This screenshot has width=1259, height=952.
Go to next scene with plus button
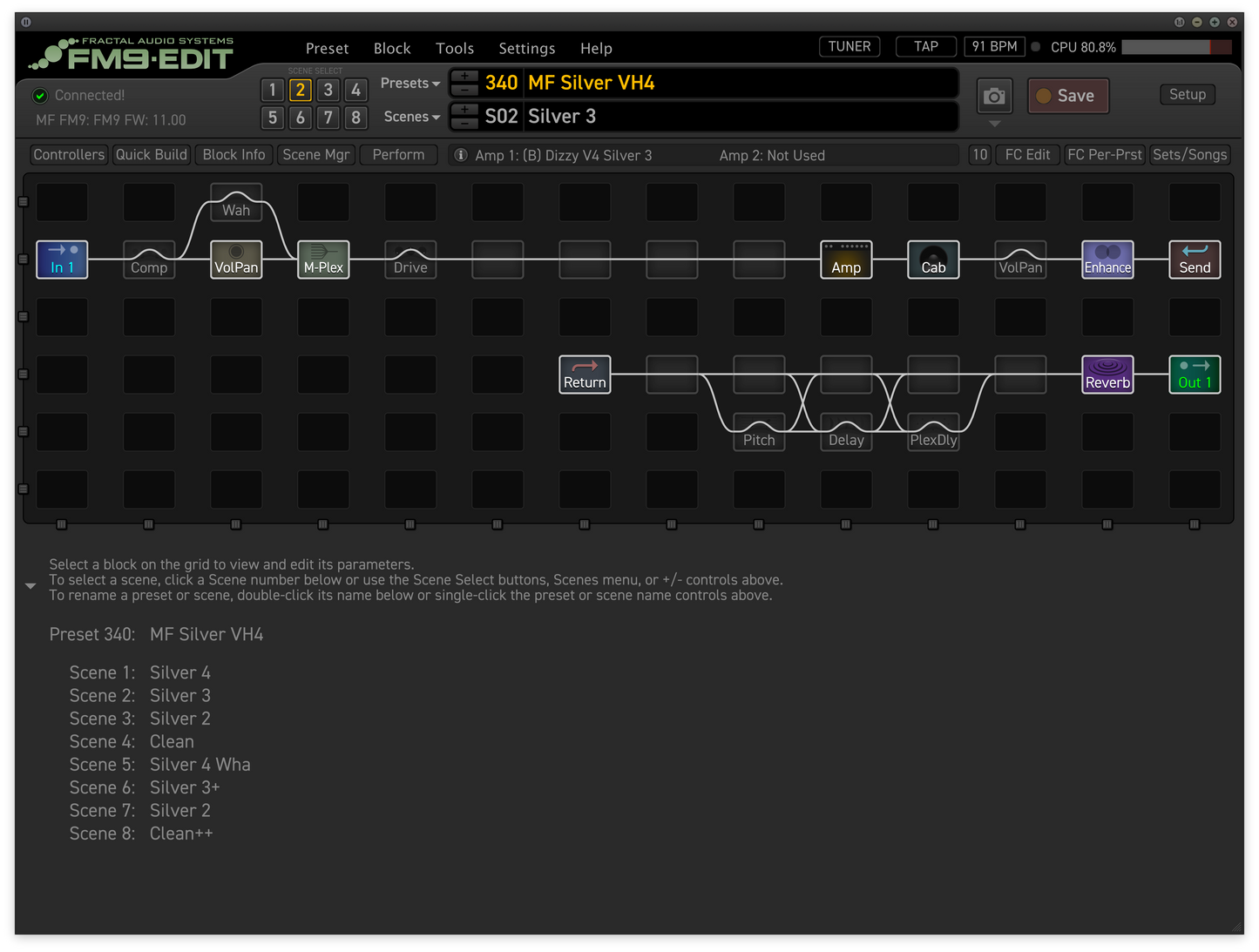[x=464, y=110]
